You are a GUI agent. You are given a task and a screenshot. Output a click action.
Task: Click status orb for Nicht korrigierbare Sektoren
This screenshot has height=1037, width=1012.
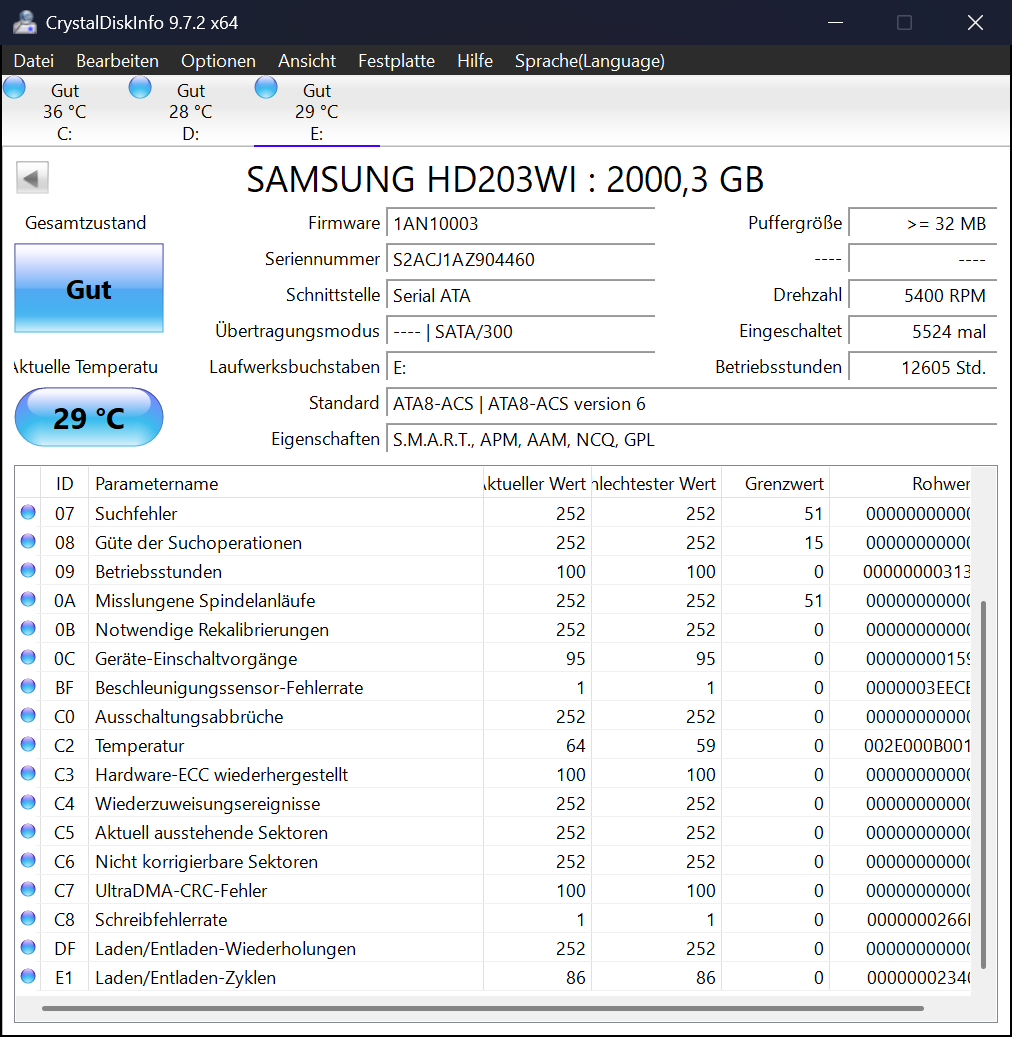coord(28,860)
